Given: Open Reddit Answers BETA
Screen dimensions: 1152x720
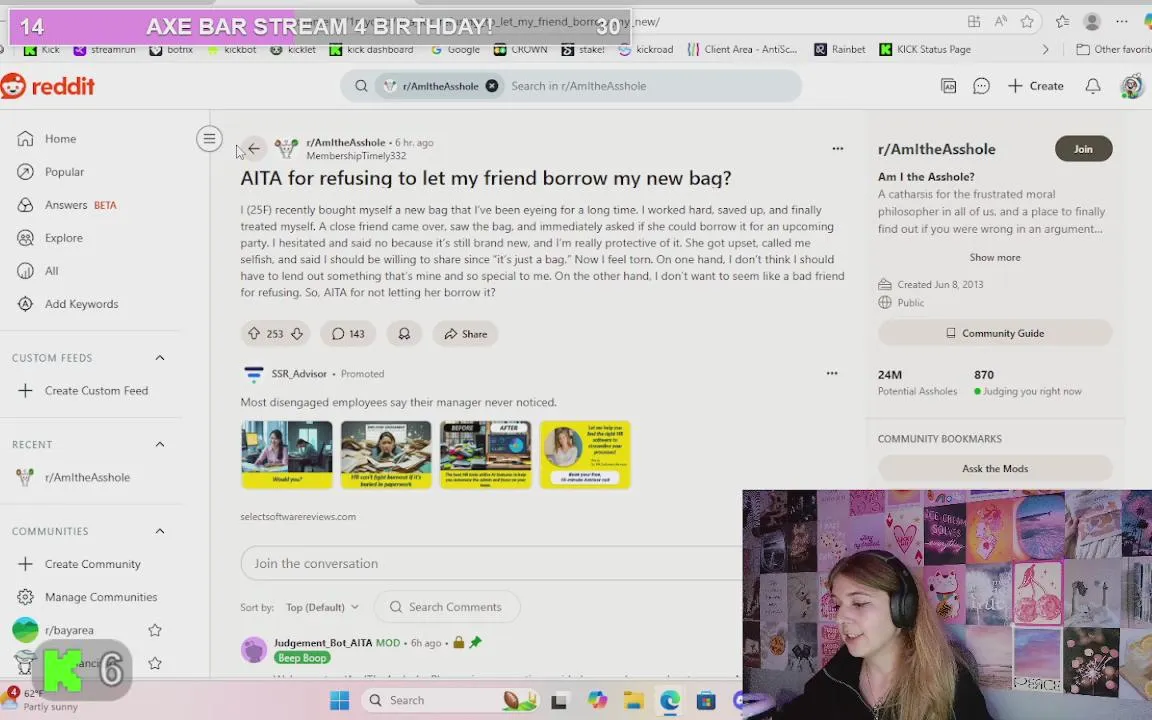Looking at the screenshot, I should [x=80, y=205].
